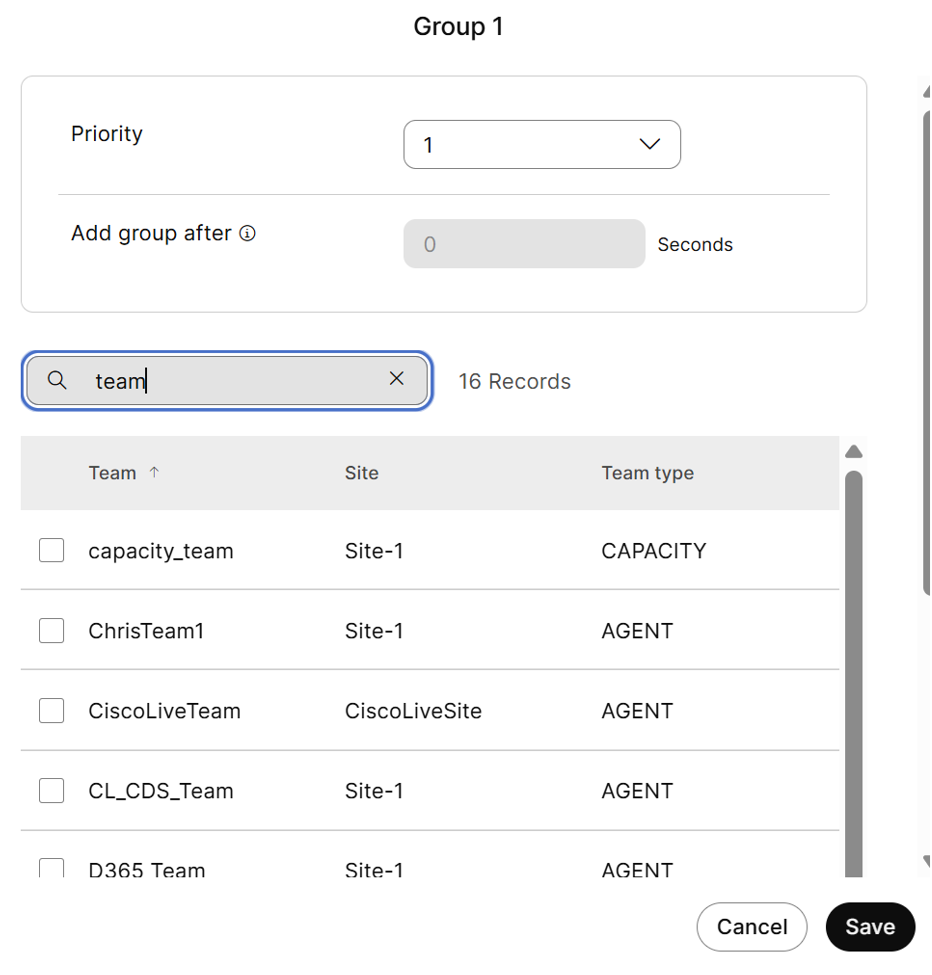The image size is (932, 975).
Task: Tick the capacity_team checkbox
Action: 52,551
